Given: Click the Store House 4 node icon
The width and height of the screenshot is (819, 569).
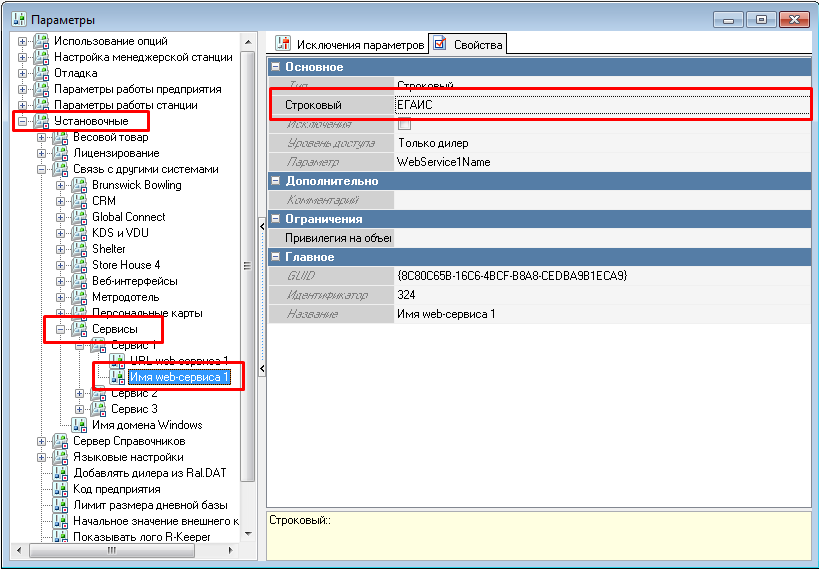Looking at the screenshot, I should coord(79,265).
